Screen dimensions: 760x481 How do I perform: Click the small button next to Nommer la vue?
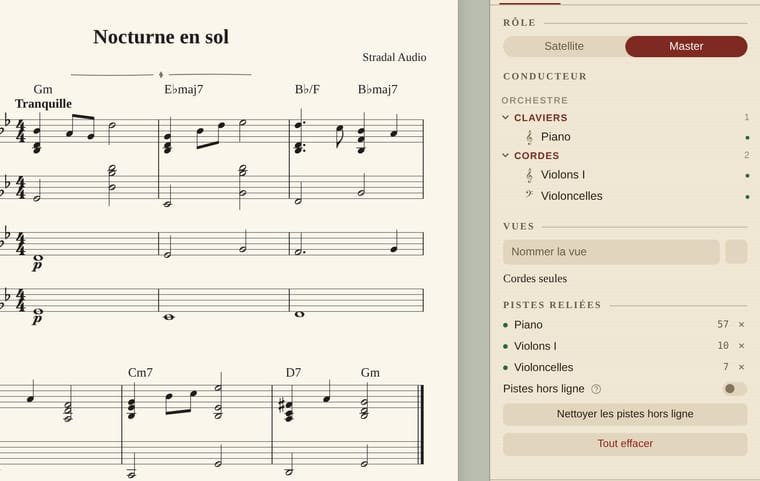[x=736, y=252]
